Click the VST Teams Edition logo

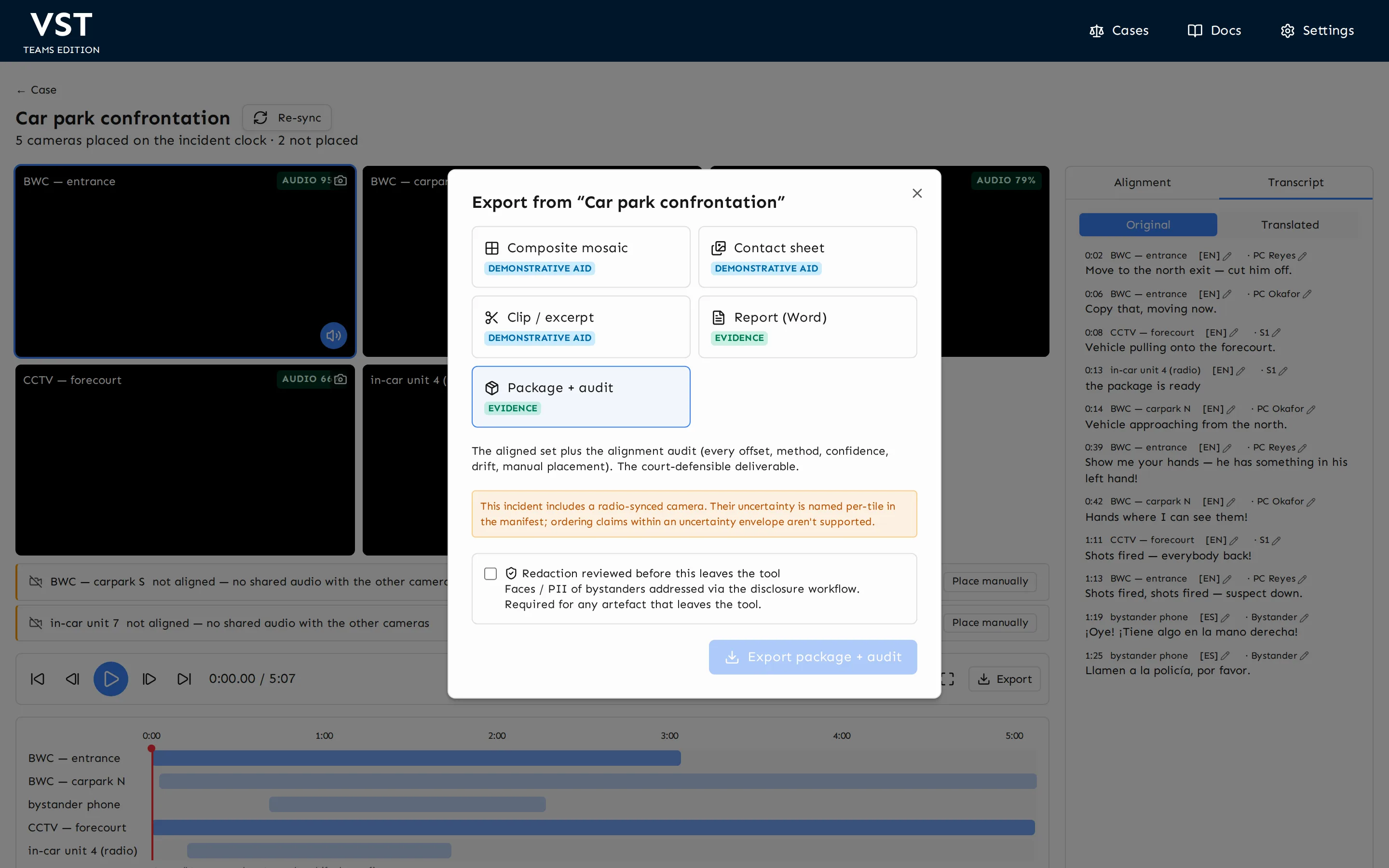[61, 32]
